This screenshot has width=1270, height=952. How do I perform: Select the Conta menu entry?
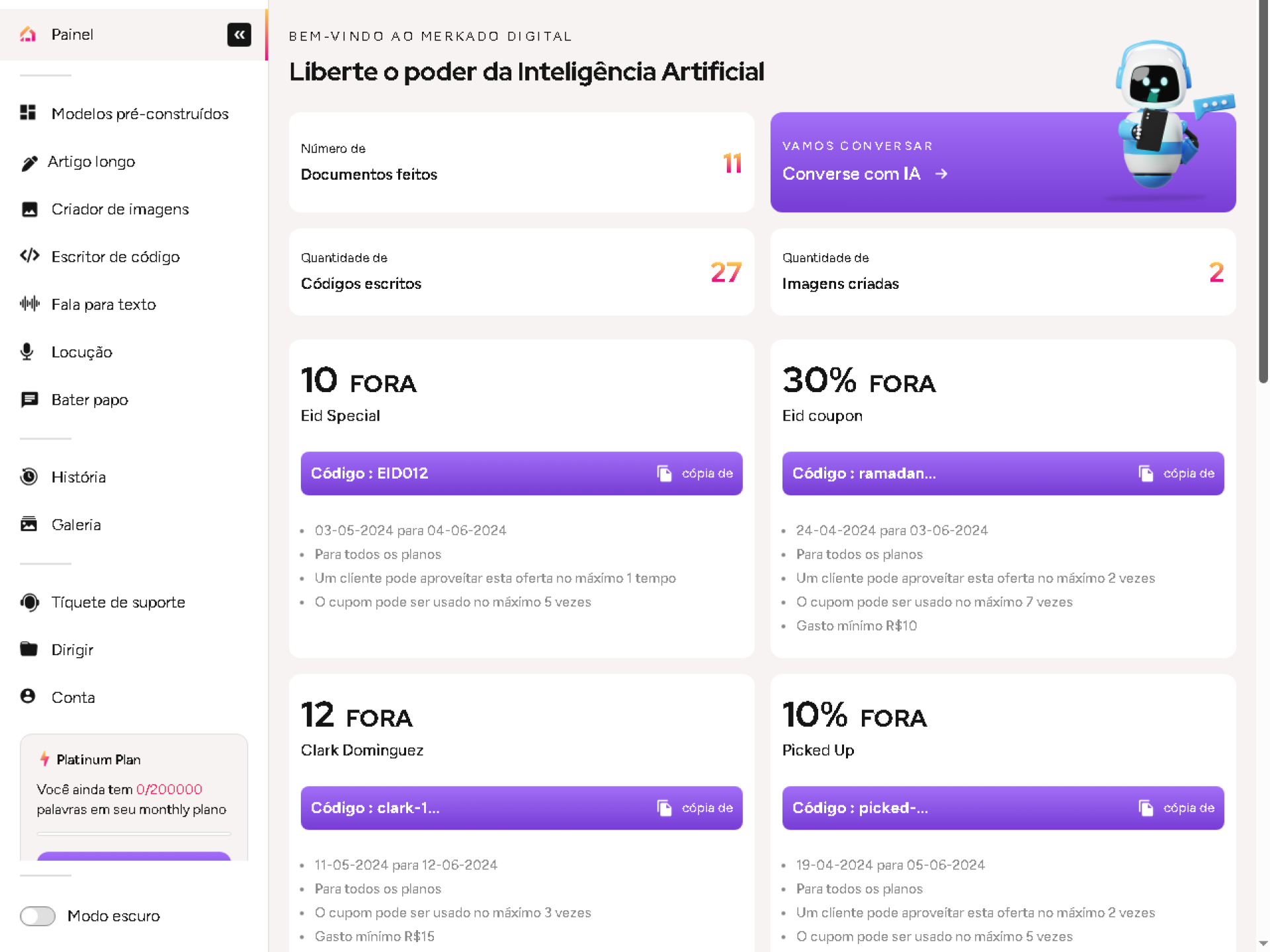point(73,697)
